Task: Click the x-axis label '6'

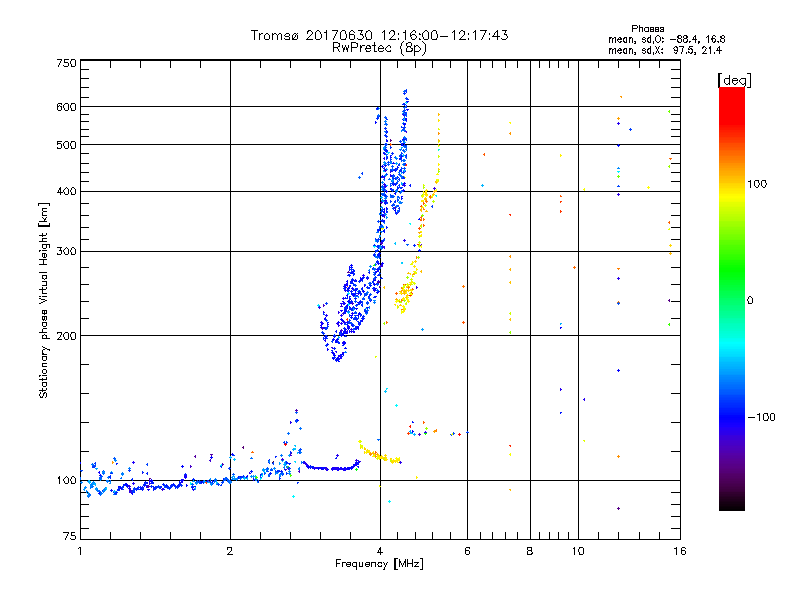Action: 467,551
